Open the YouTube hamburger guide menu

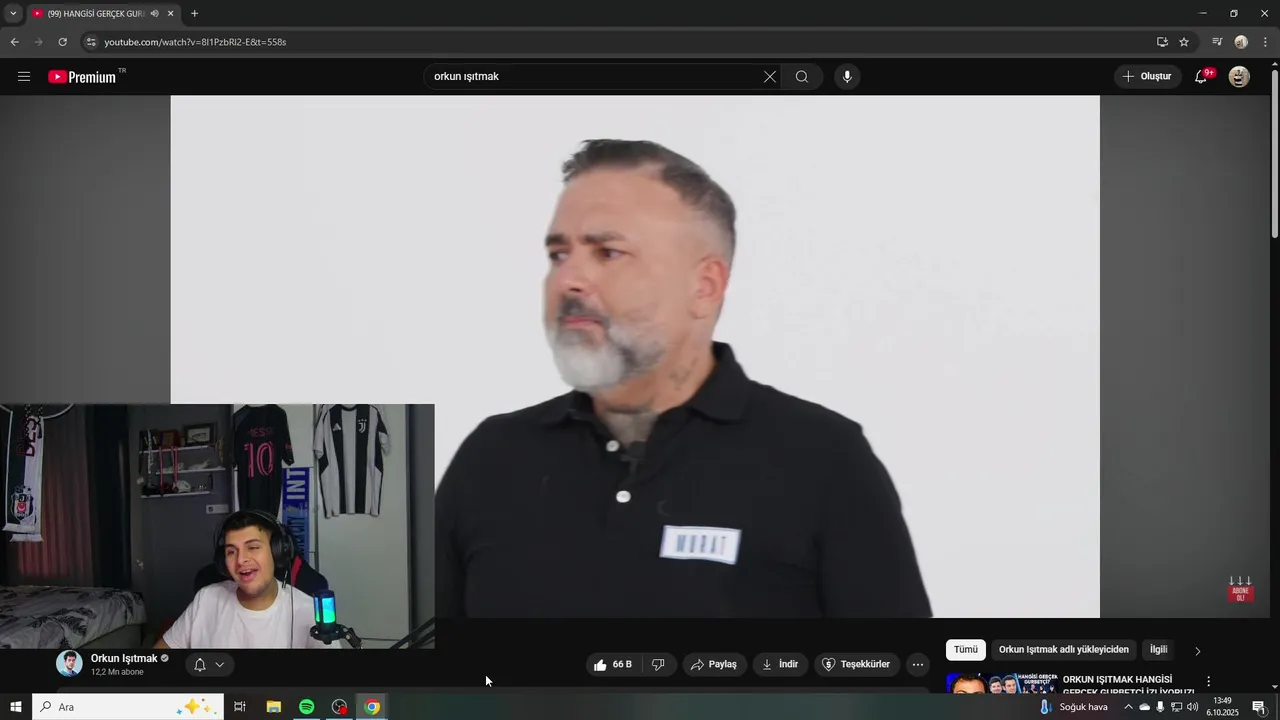pyautogui.click(x=24, y=77)
